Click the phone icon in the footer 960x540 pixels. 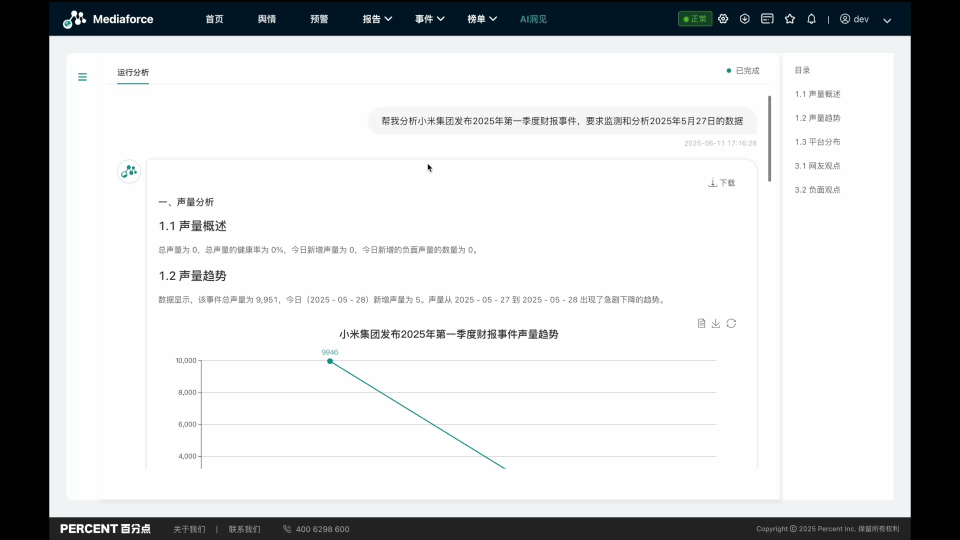[287, 529]
